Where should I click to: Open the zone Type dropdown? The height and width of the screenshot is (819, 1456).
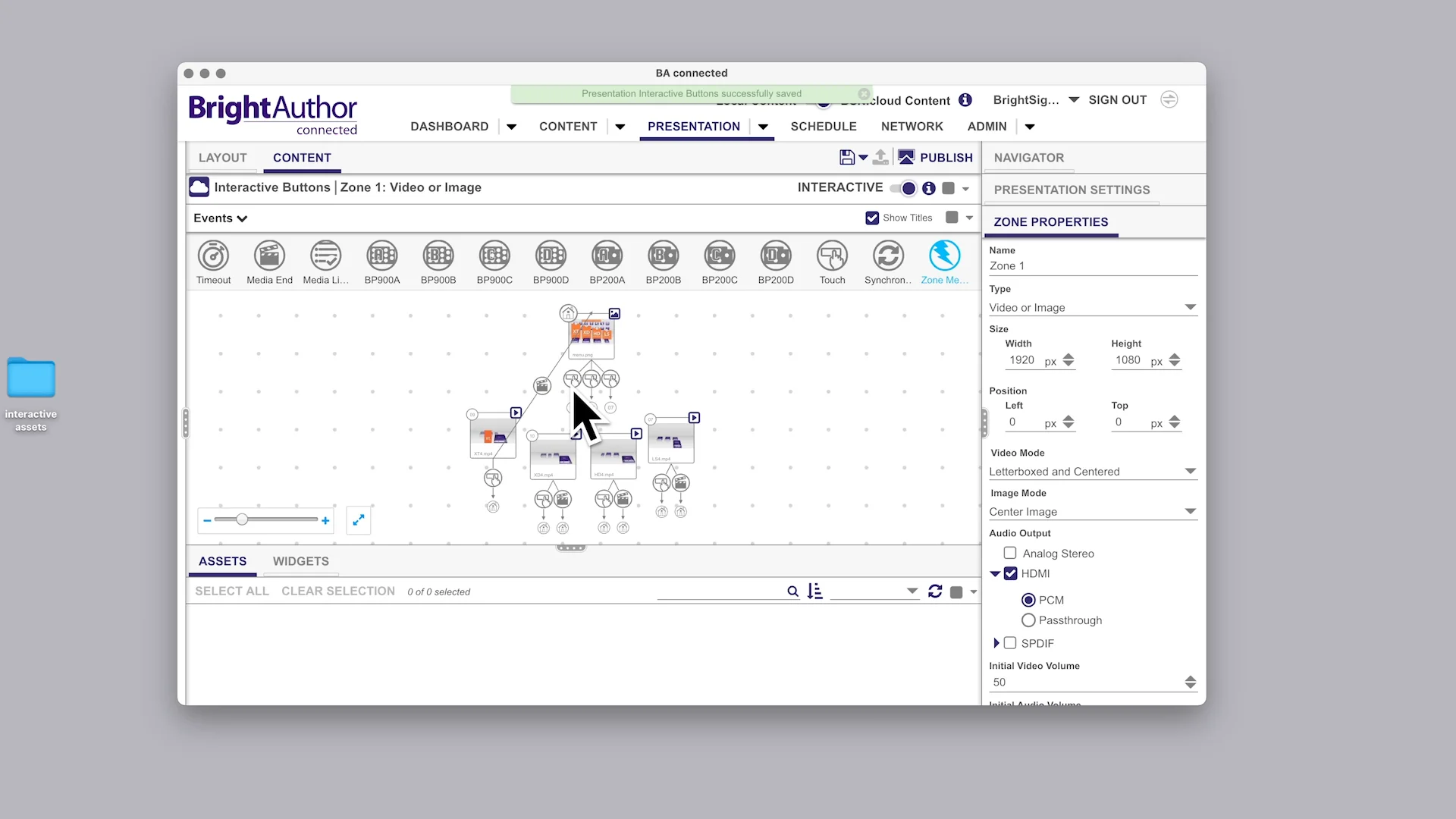(x=1093, y=307)
